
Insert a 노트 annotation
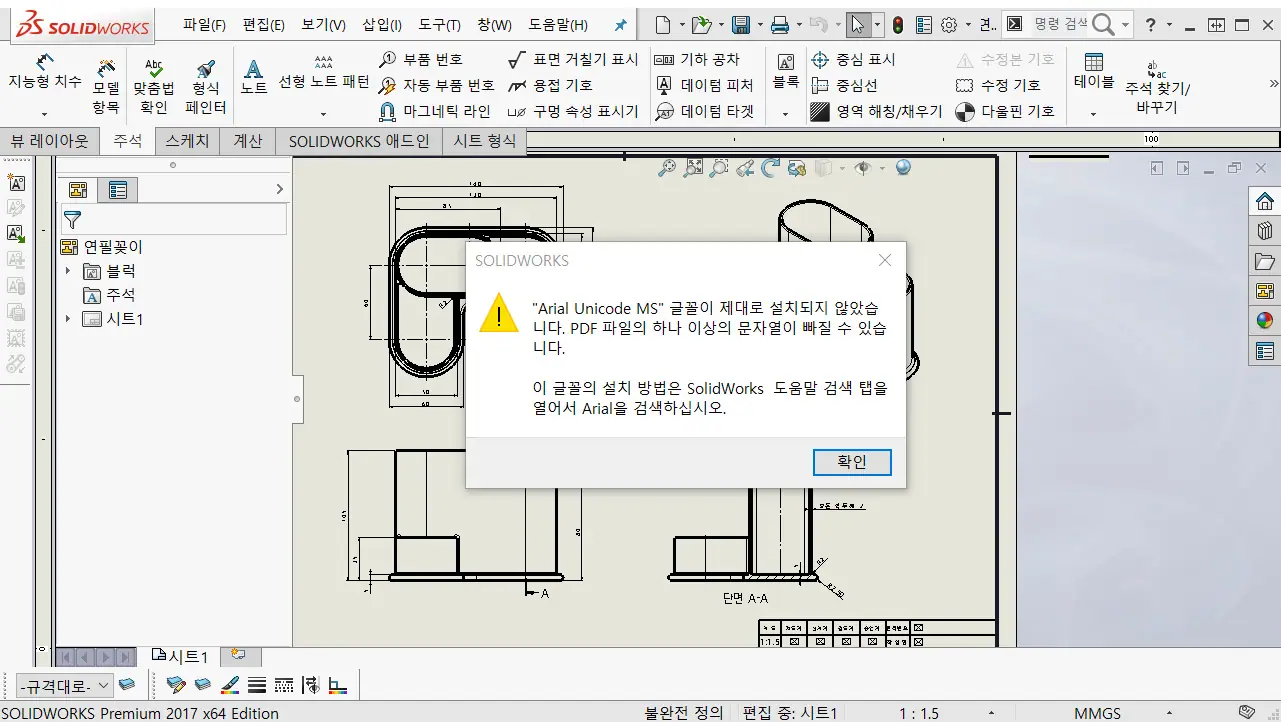(254, 76)
